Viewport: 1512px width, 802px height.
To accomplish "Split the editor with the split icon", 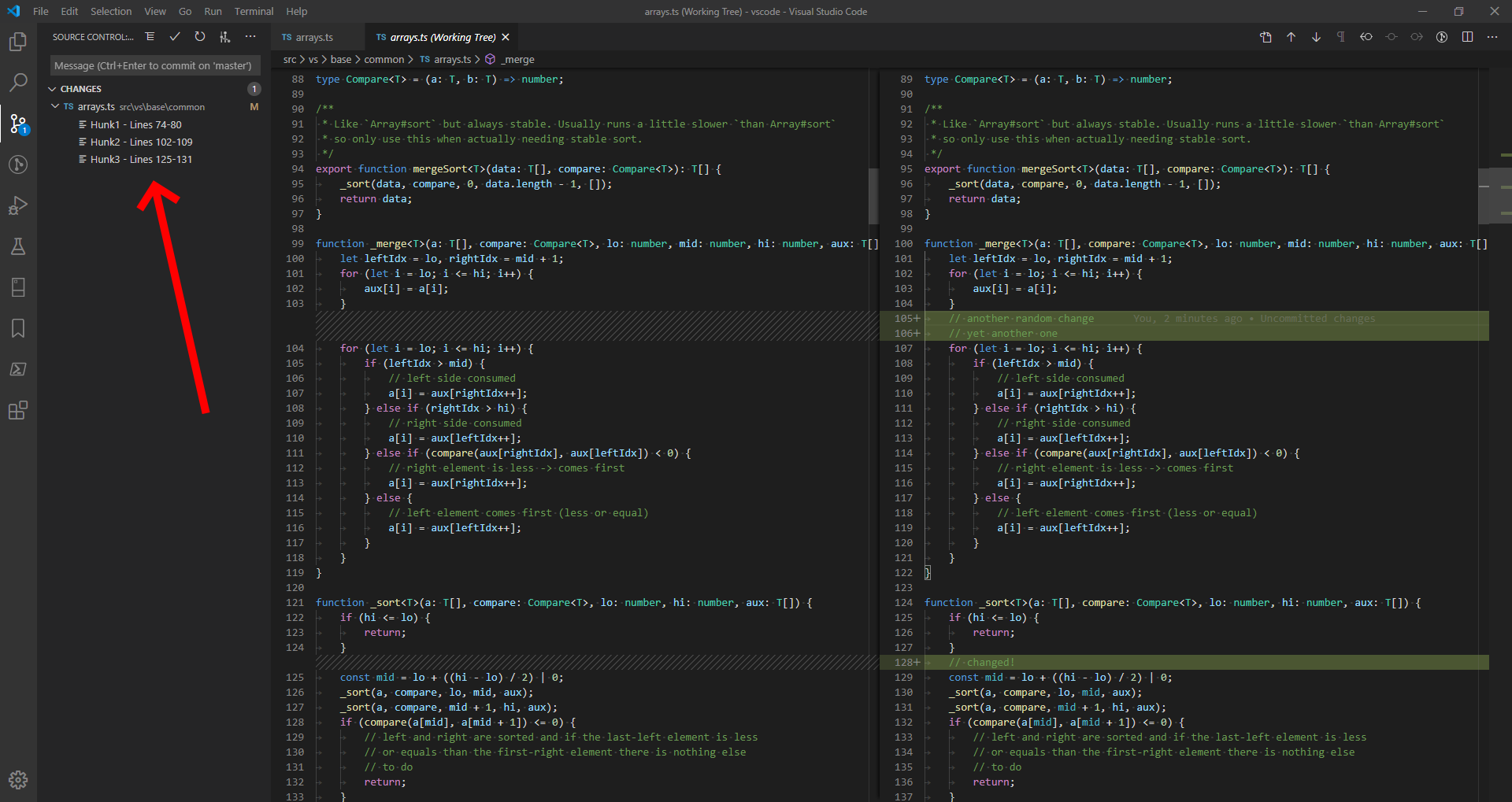I will pyautogui.click(x=1467, y=36).
